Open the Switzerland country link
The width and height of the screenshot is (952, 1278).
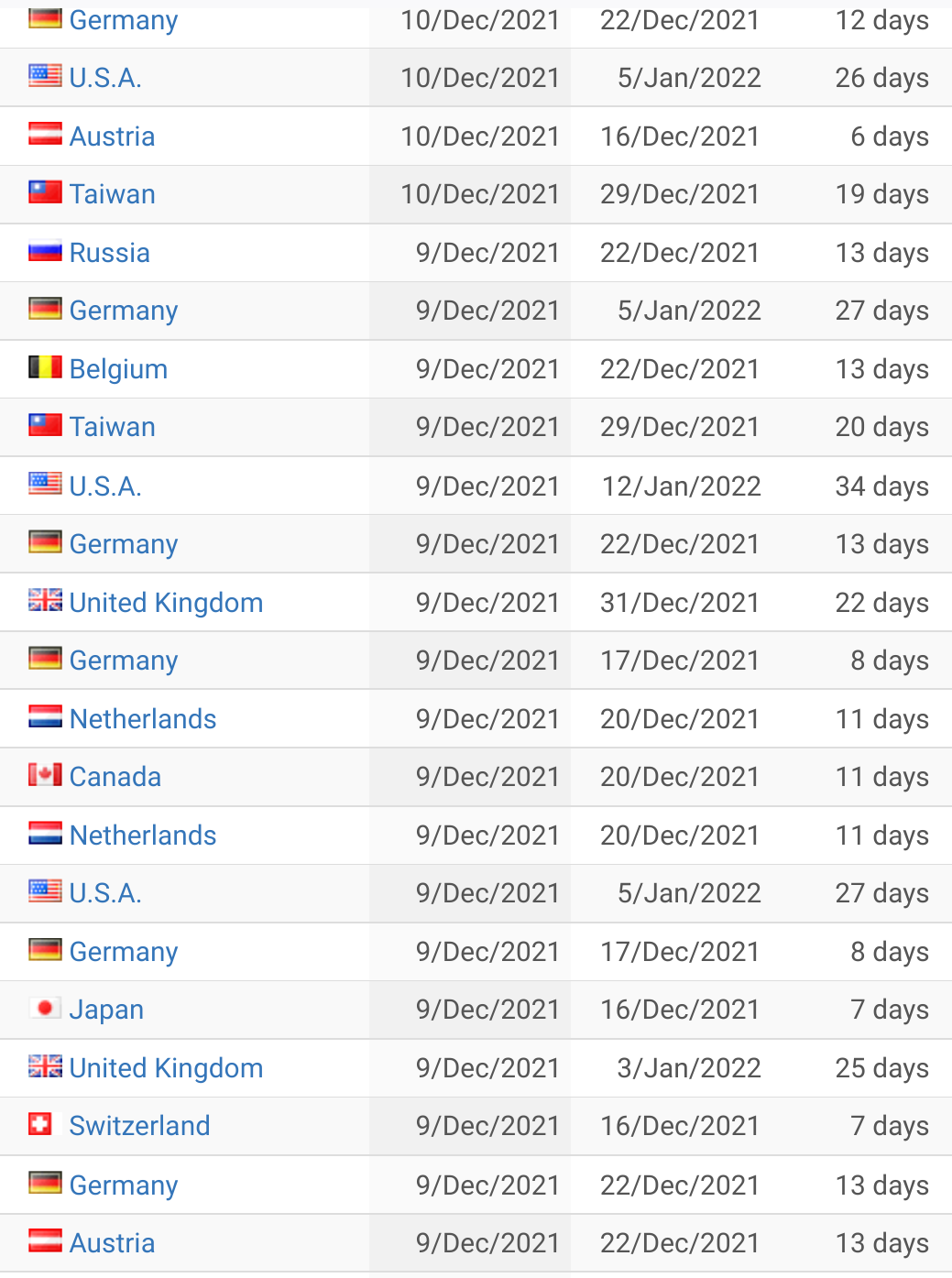139,1126
